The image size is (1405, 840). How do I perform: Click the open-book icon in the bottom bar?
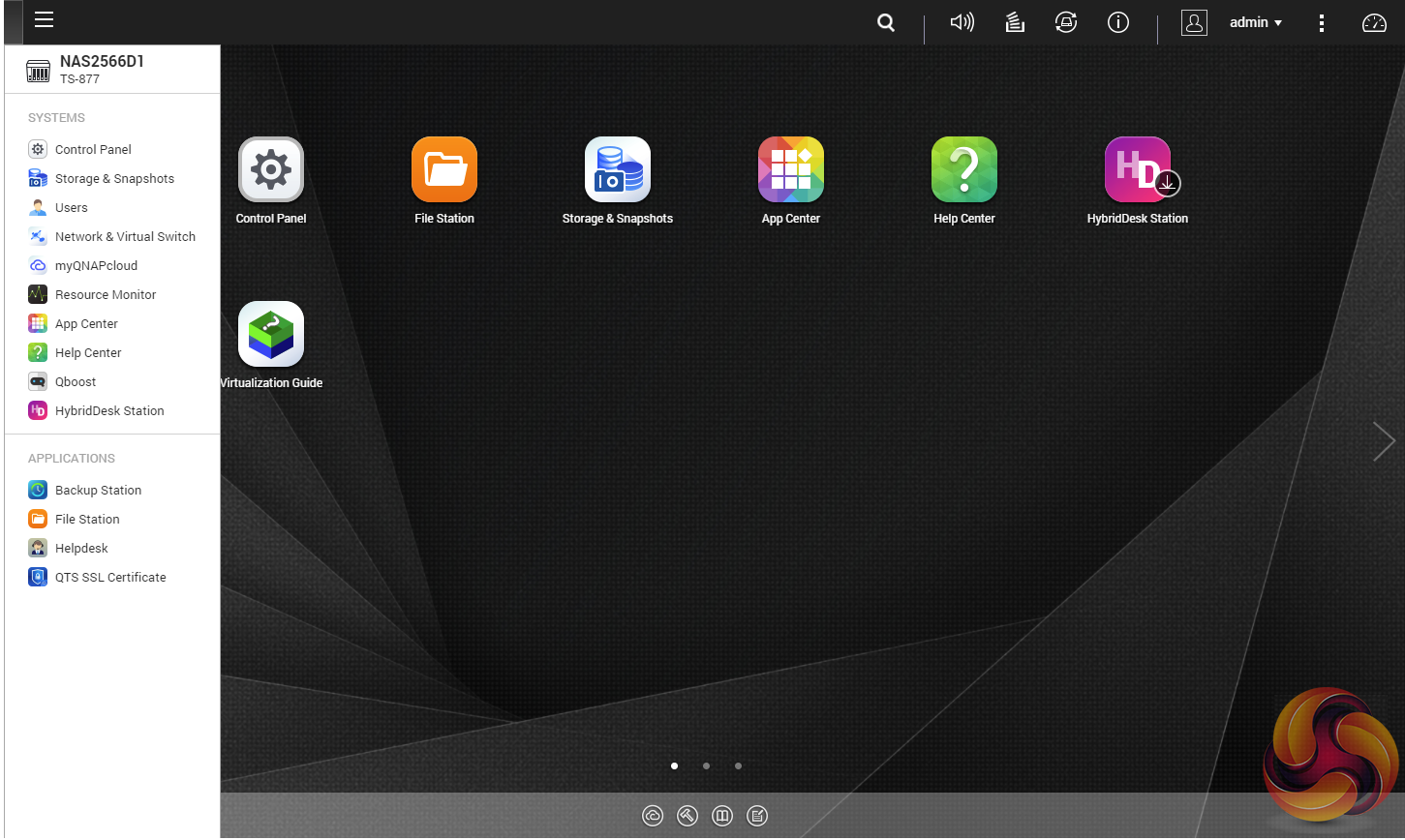coord(722,816)
